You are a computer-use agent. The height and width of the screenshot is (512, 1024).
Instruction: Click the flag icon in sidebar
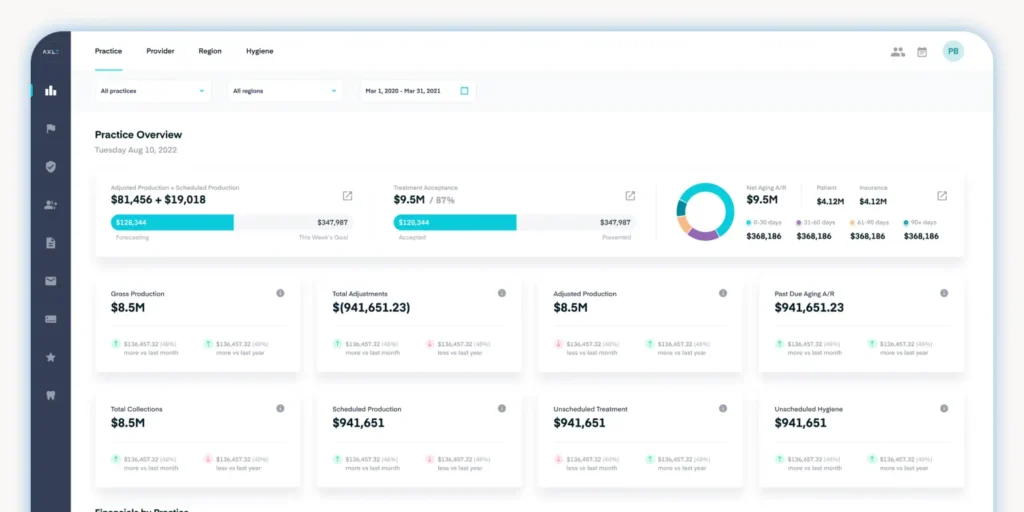pos(51,129)
